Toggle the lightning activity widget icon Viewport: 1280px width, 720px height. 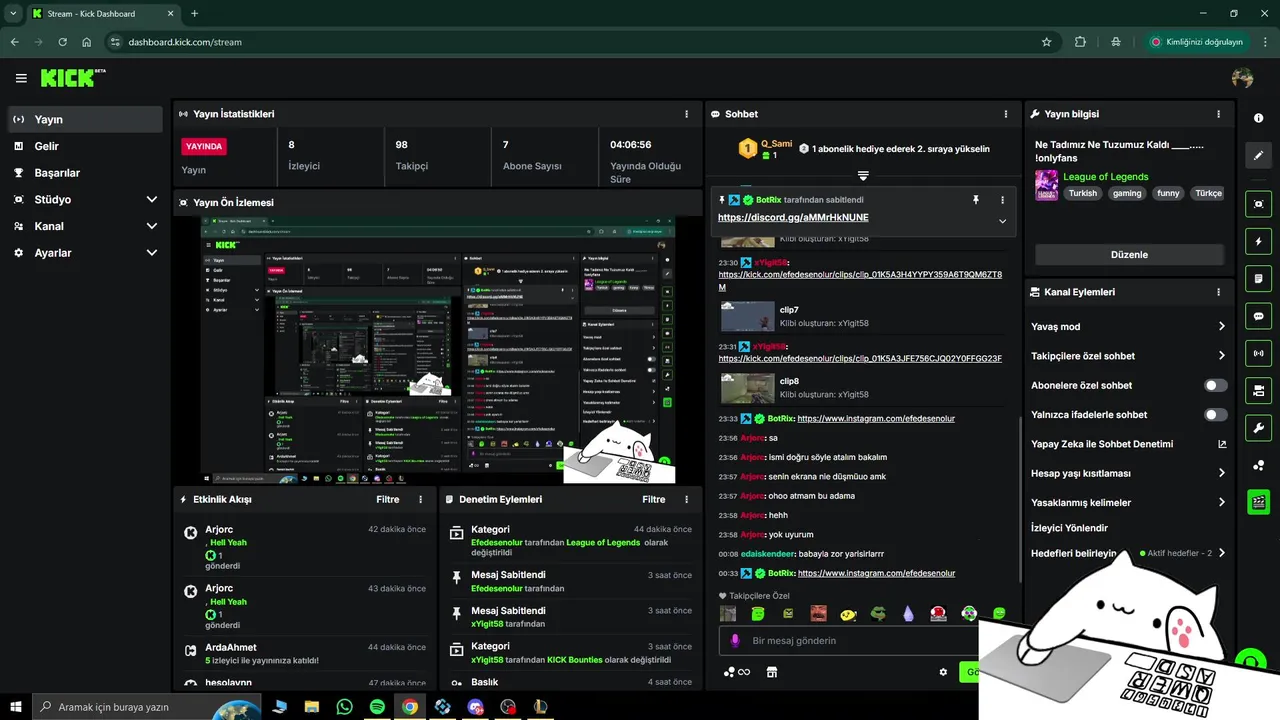(x=1258, y=241)
